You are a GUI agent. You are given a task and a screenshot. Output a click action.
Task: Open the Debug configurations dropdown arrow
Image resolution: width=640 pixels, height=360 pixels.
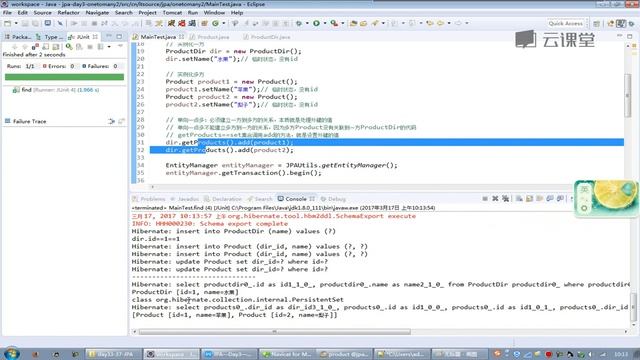pos(307,23)
